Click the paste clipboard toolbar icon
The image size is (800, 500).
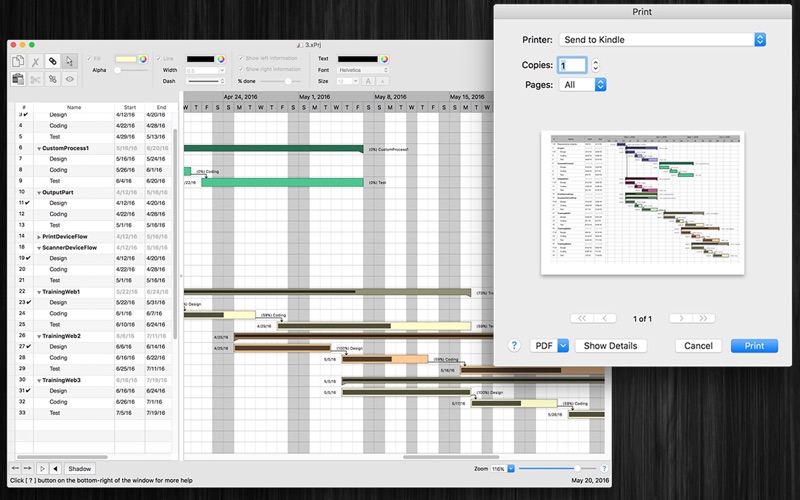pyautogui.click(x=18, y=78)
